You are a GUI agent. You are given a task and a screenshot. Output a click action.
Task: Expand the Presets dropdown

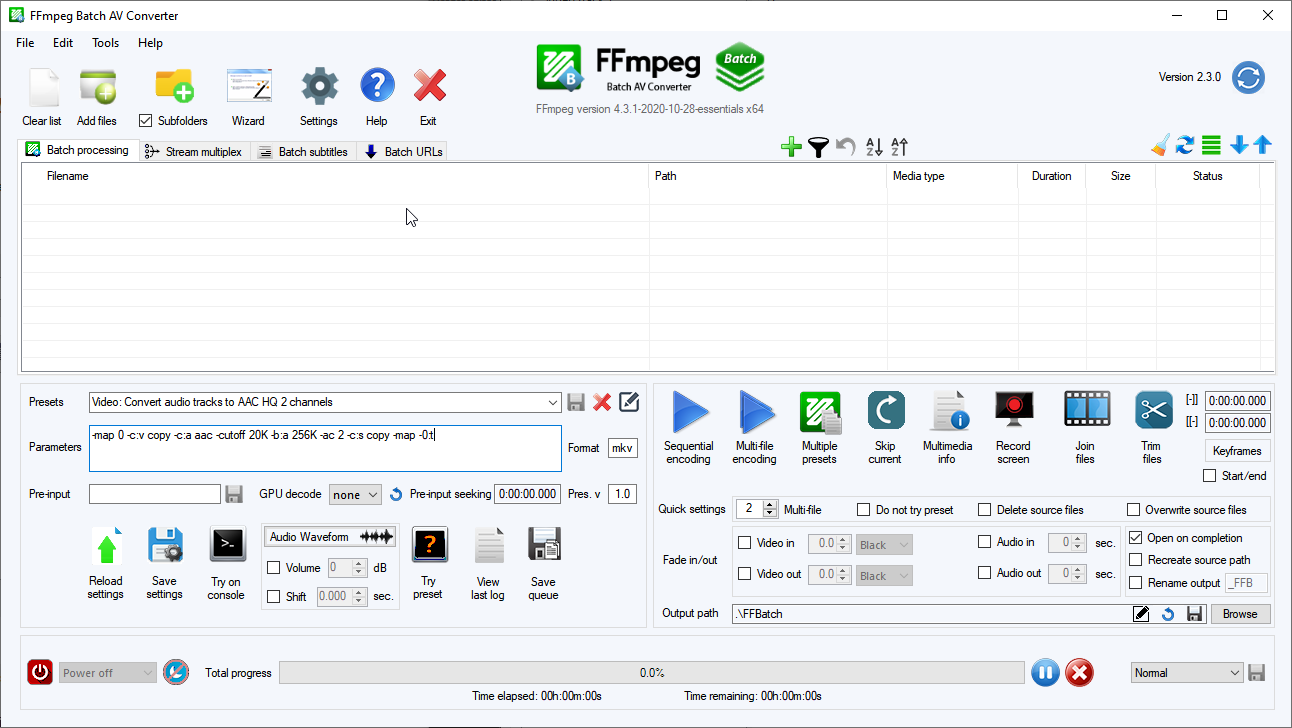coord(554,402)
